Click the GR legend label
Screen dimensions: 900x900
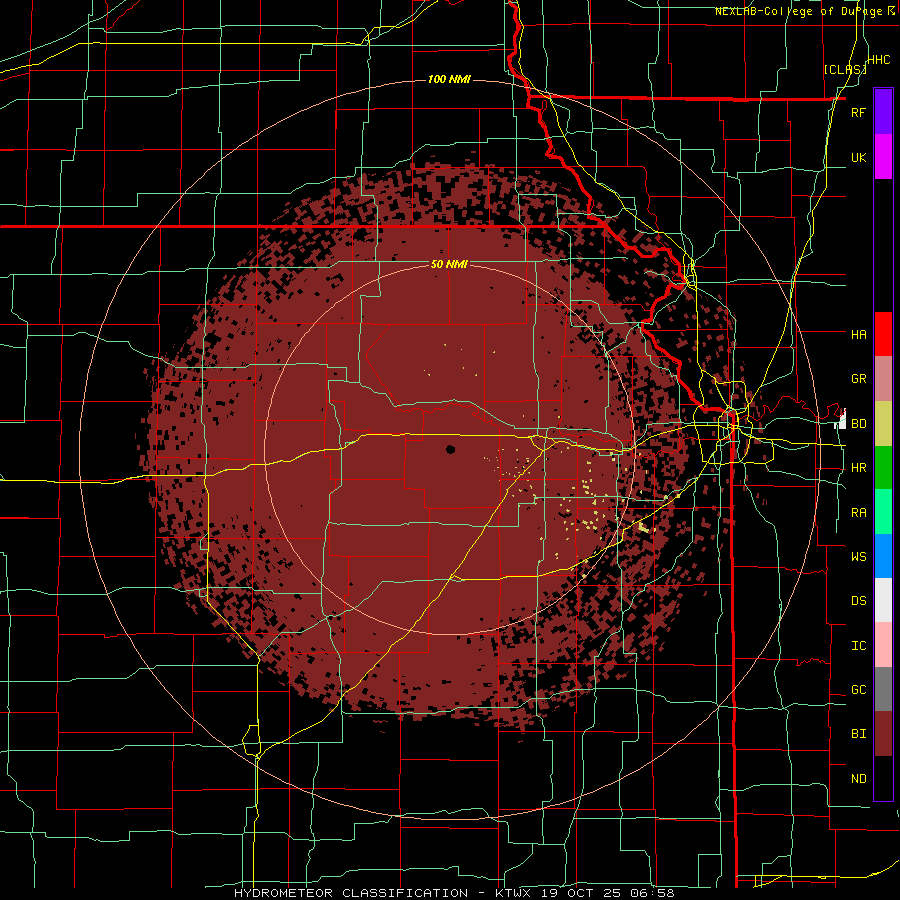(858, 379)
